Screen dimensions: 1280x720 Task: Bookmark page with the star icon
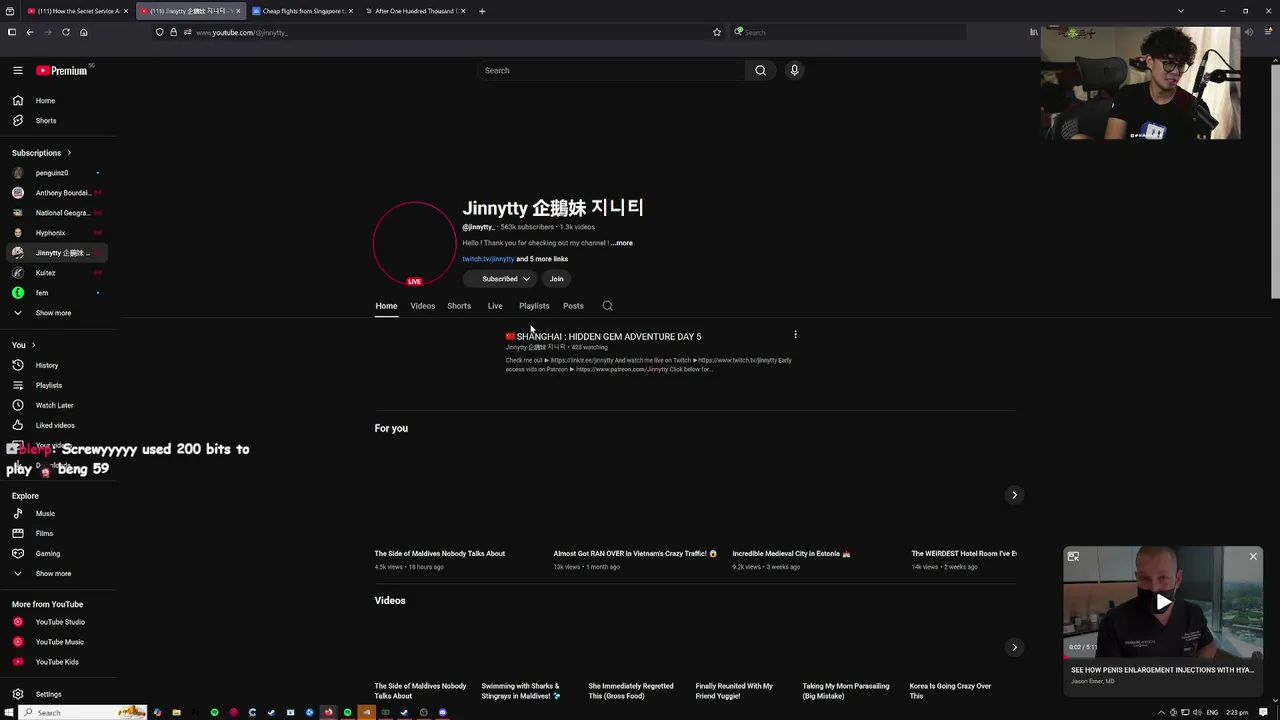click(x=717, y=32)
